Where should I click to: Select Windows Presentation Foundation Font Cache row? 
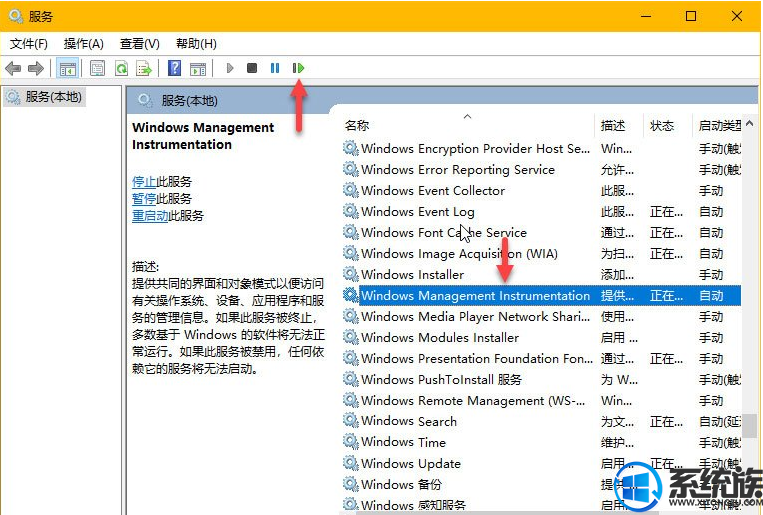click(542, 358)
